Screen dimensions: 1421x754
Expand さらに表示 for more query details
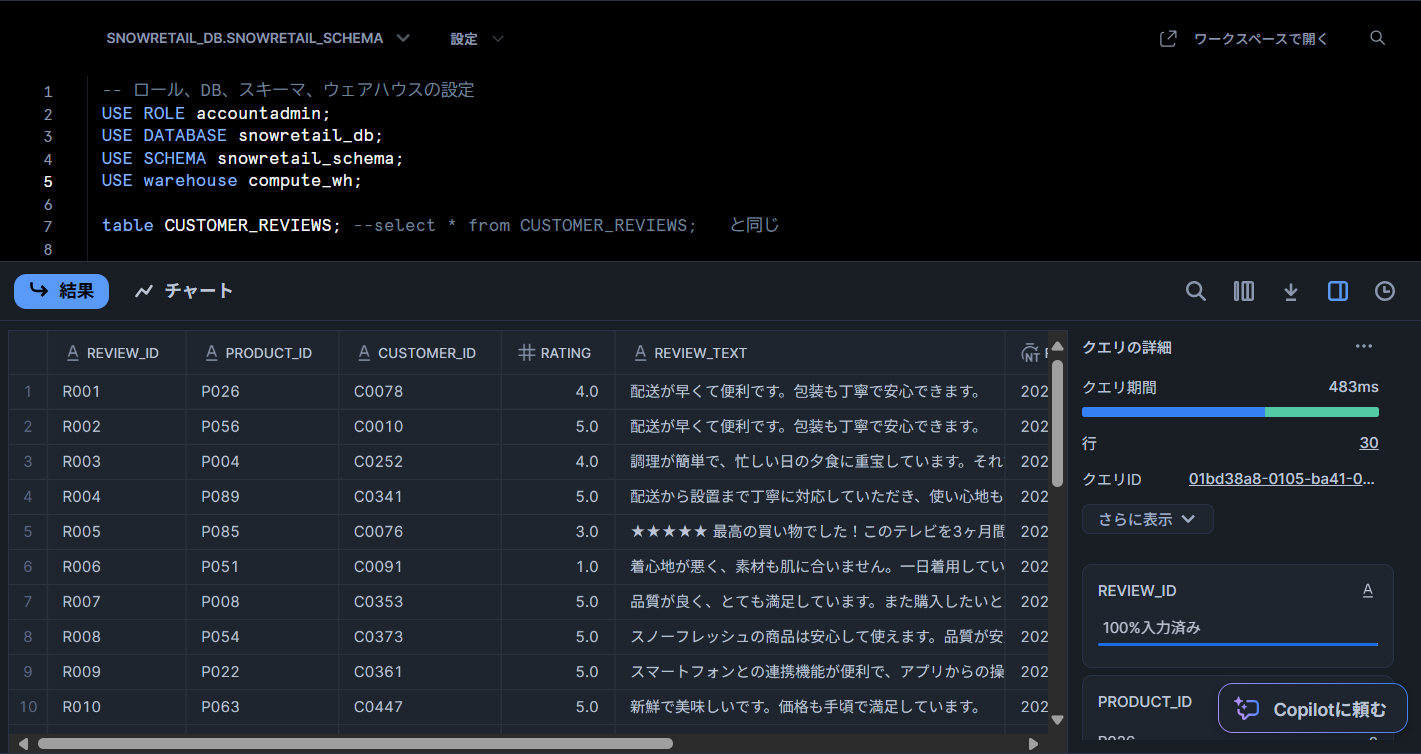click(x=1147, y=519)
